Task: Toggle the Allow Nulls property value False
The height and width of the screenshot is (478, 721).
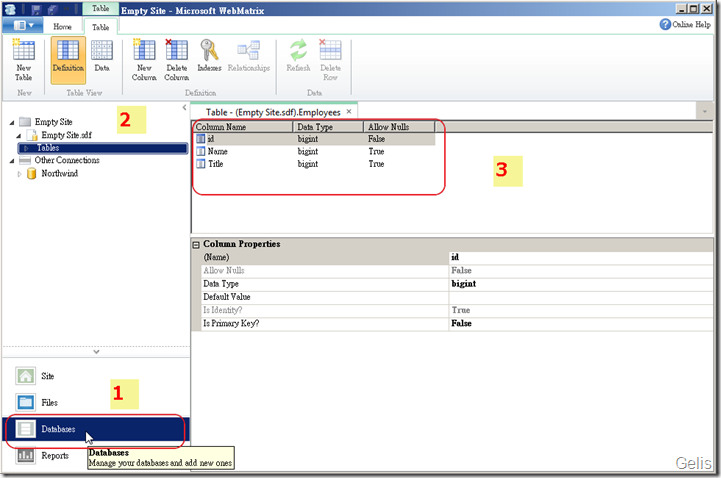Action: (581, 270)
